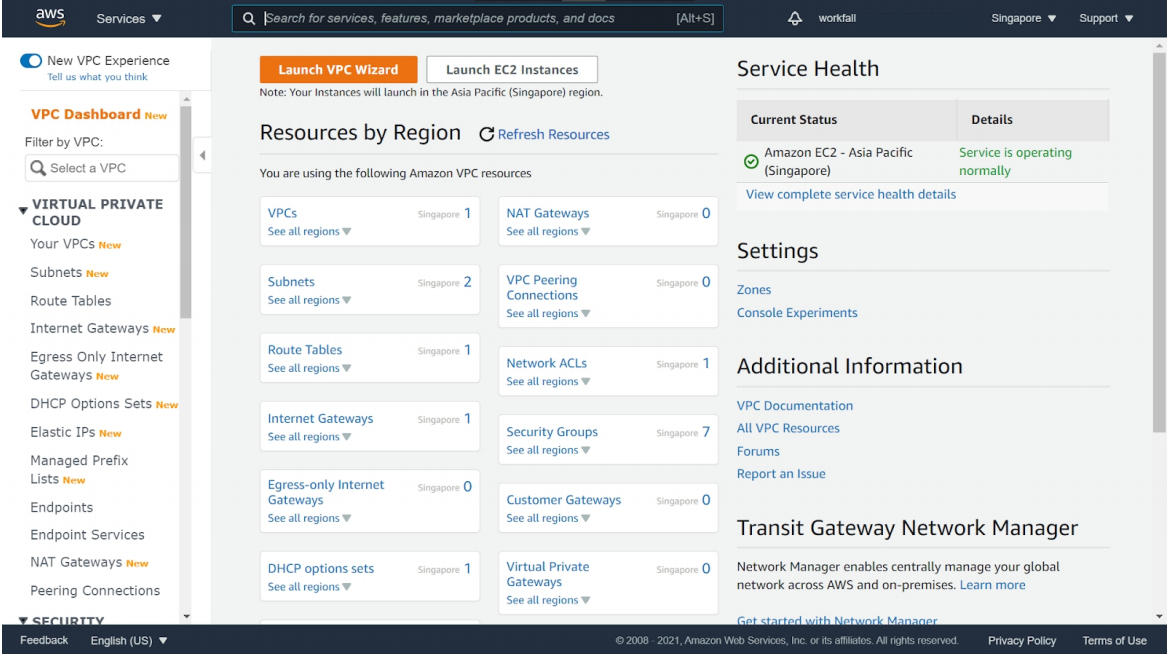This screenshot has height=654, width=1168.
Task: Click the magnifier icon in VPC filter
Action: point(39,168)
